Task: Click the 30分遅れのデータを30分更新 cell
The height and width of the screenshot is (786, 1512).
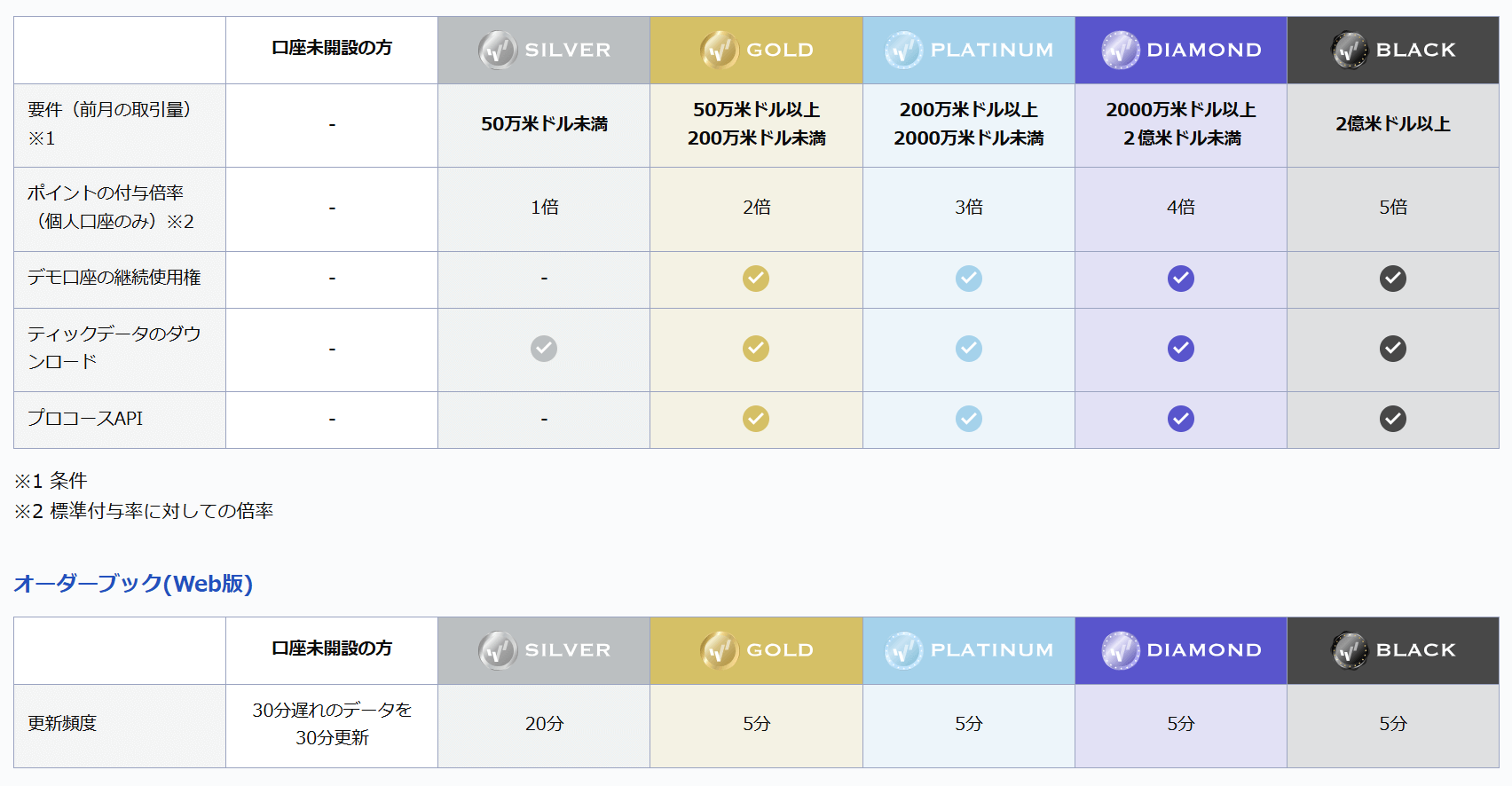Action: click(332, 724)
